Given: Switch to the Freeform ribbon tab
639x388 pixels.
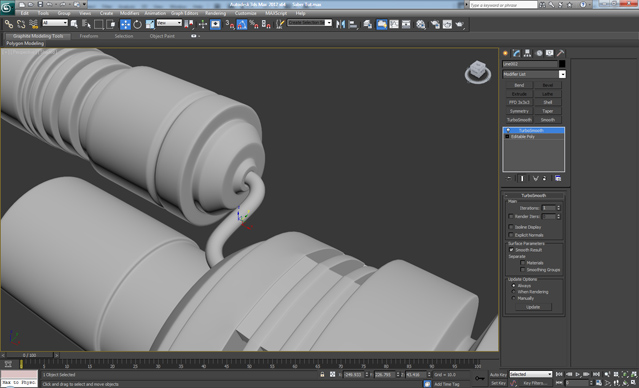Looking at the screenshot, I should 89,36.
